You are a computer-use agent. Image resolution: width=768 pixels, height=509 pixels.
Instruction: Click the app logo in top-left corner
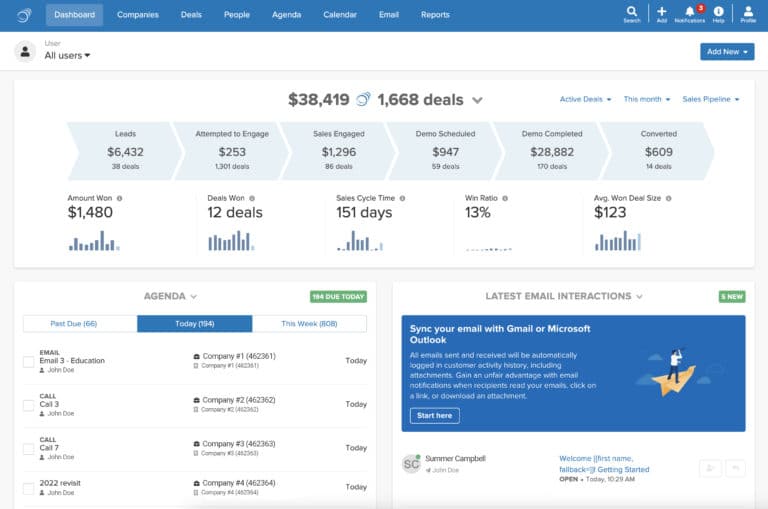[x=22, y=15]
